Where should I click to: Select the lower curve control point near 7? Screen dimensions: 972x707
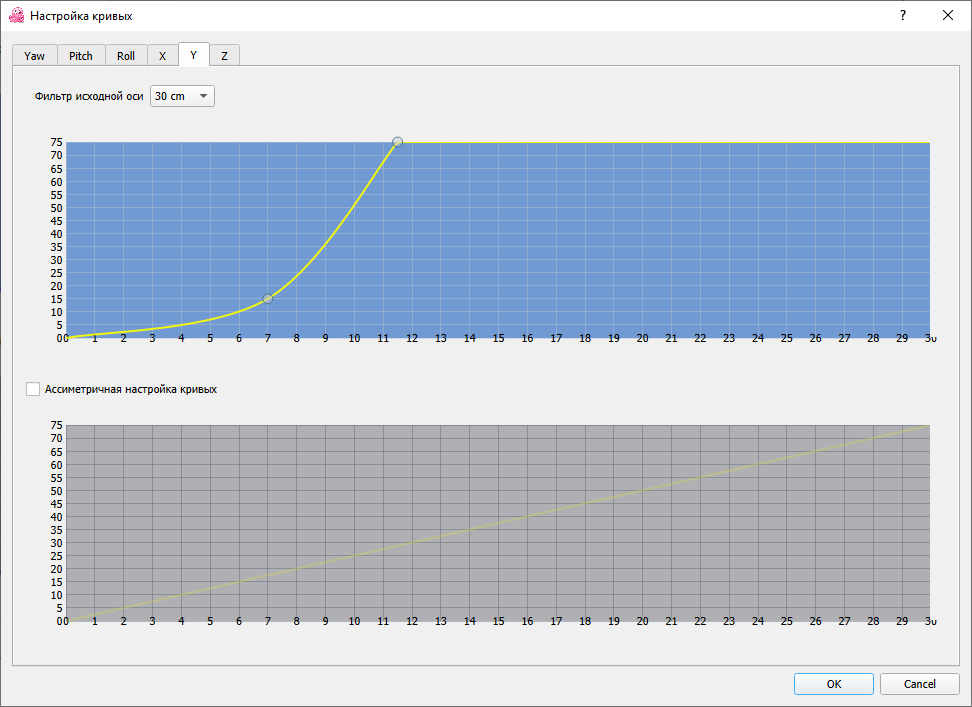click(x=268, y=299)
